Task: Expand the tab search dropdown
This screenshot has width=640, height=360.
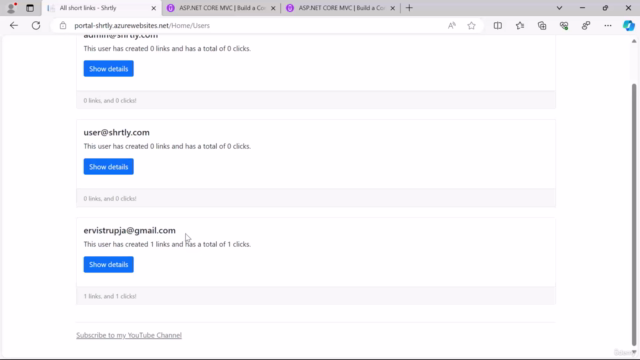Action: (x=559, y=8)
